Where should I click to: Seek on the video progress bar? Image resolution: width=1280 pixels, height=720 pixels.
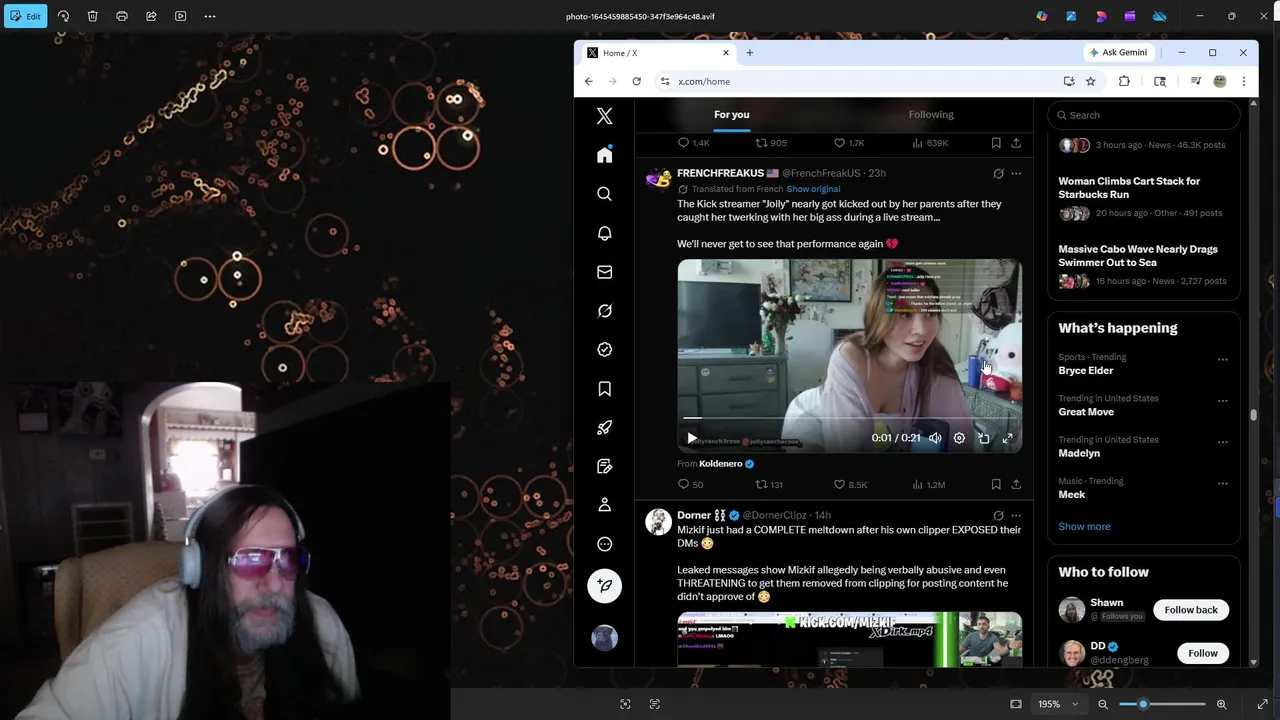click(x=849, y=418)
